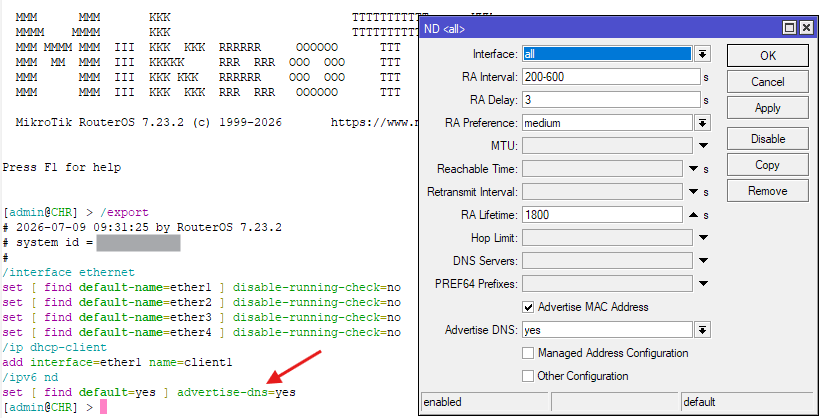Toggle Advertise MAC Address checkbox
This screenshot has height=418, width=820.
click(528, 307)
